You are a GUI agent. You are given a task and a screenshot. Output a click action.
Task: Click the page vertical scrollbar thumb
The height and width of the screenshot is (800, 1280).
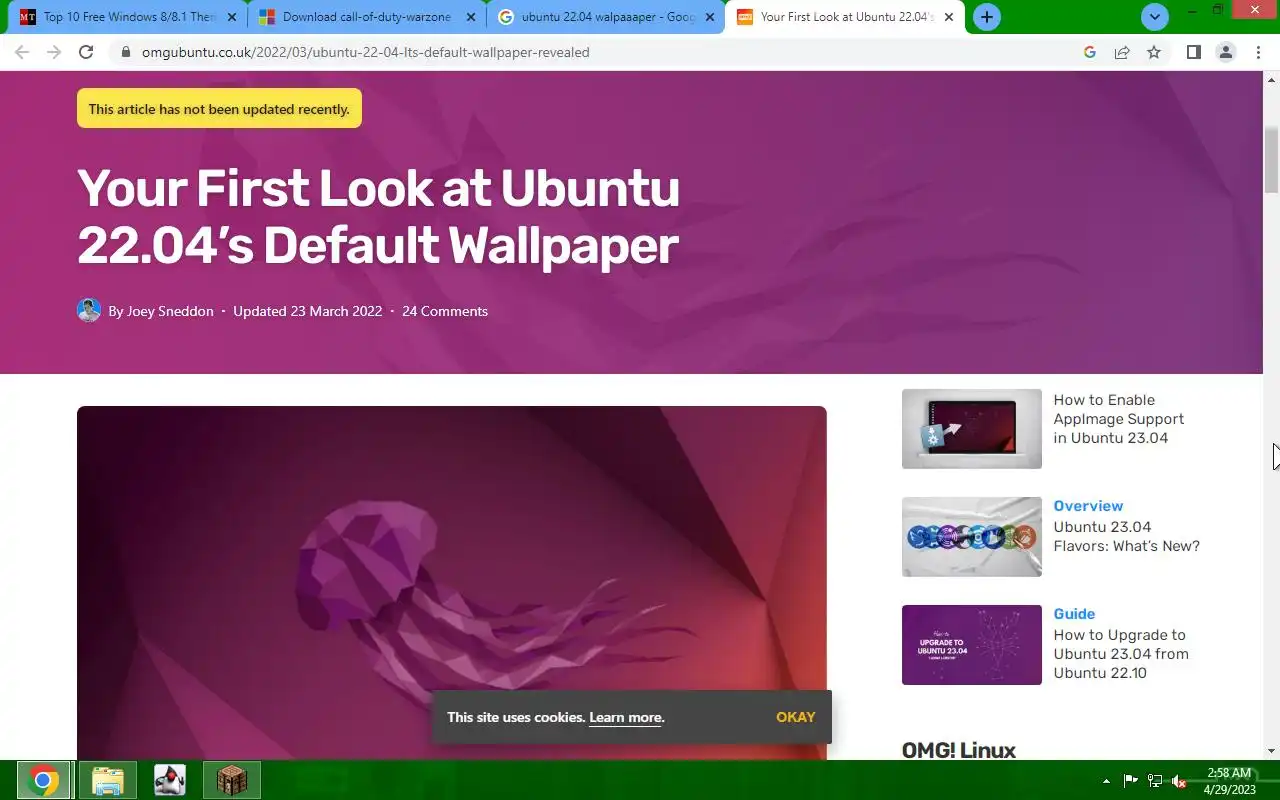point(1272,159)
